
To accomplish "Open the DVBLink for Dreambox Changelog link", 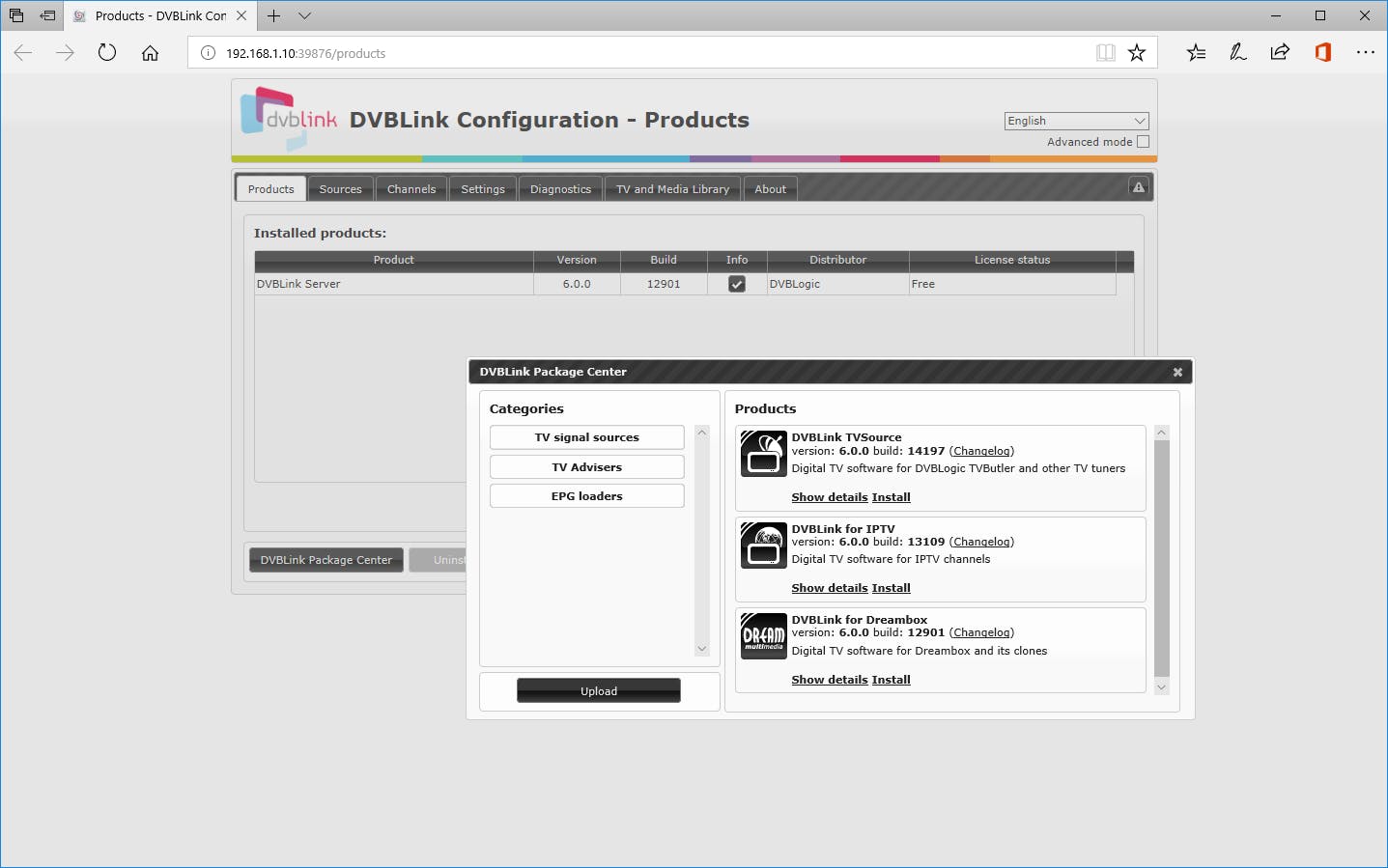I will [982, 632].
